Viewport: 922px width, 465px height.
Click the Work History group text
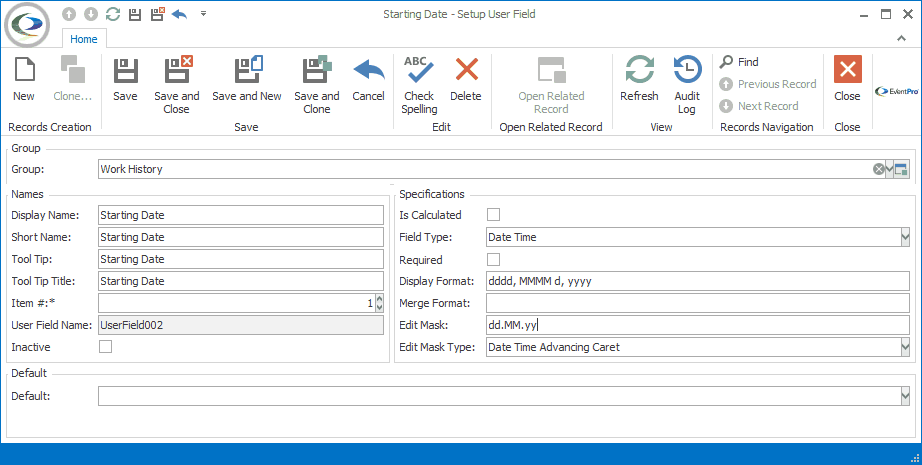[131, 169]
